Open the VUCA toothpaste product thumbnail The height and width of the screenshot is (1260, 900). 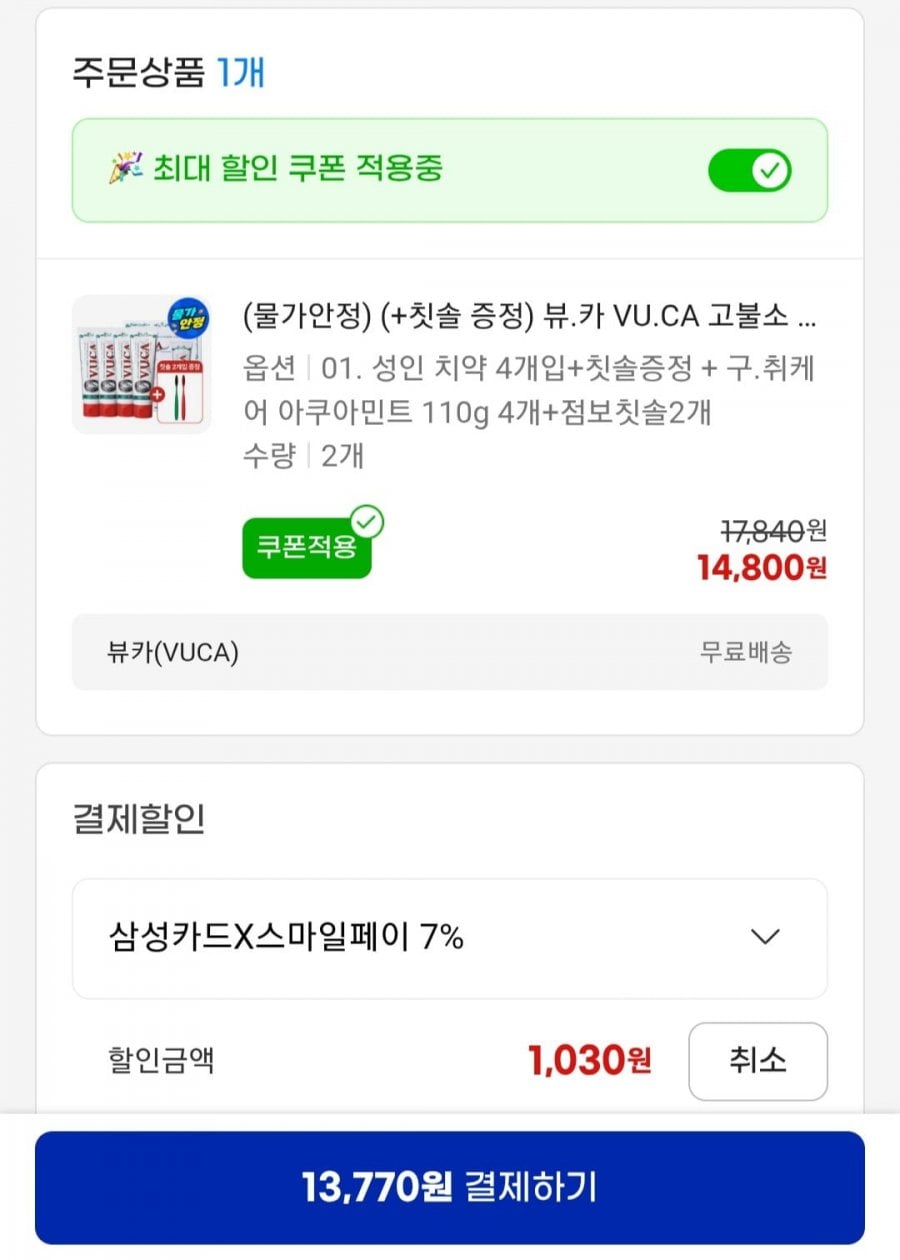pyautogui.click(x=142, y=364)
